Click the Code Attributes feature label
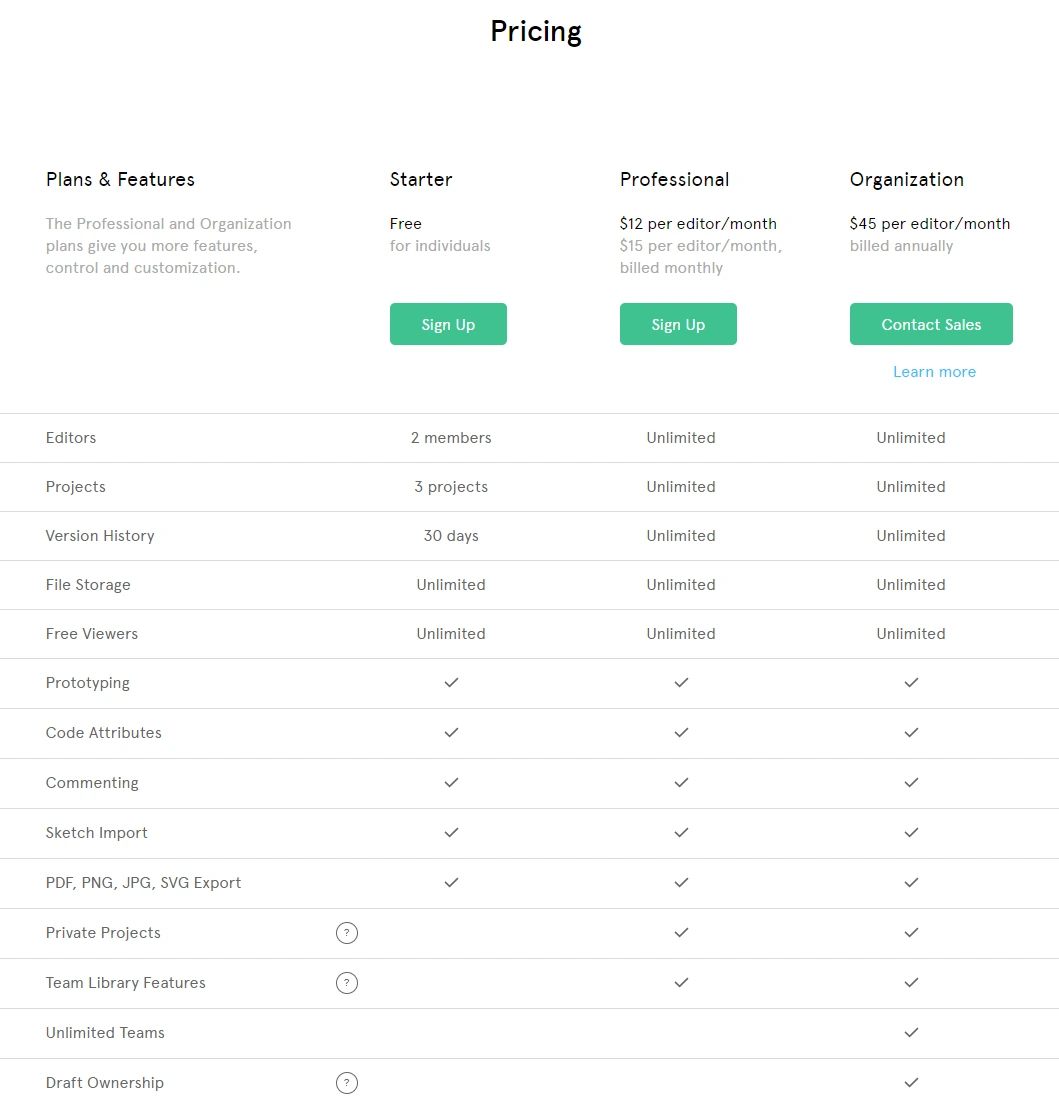This screenshot has width=1059, height=1106. tap(104, 733)
